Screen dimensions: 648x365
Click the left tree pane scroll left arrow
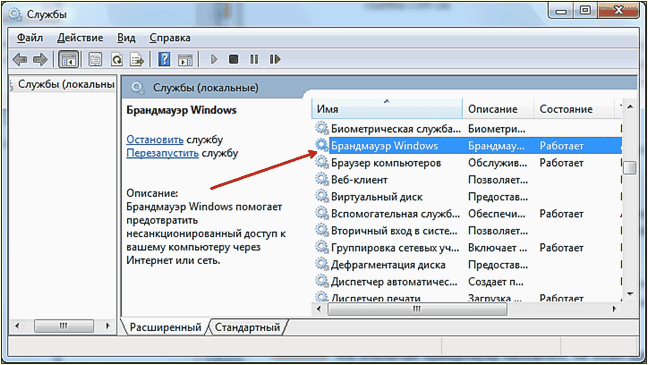[17, 326]
